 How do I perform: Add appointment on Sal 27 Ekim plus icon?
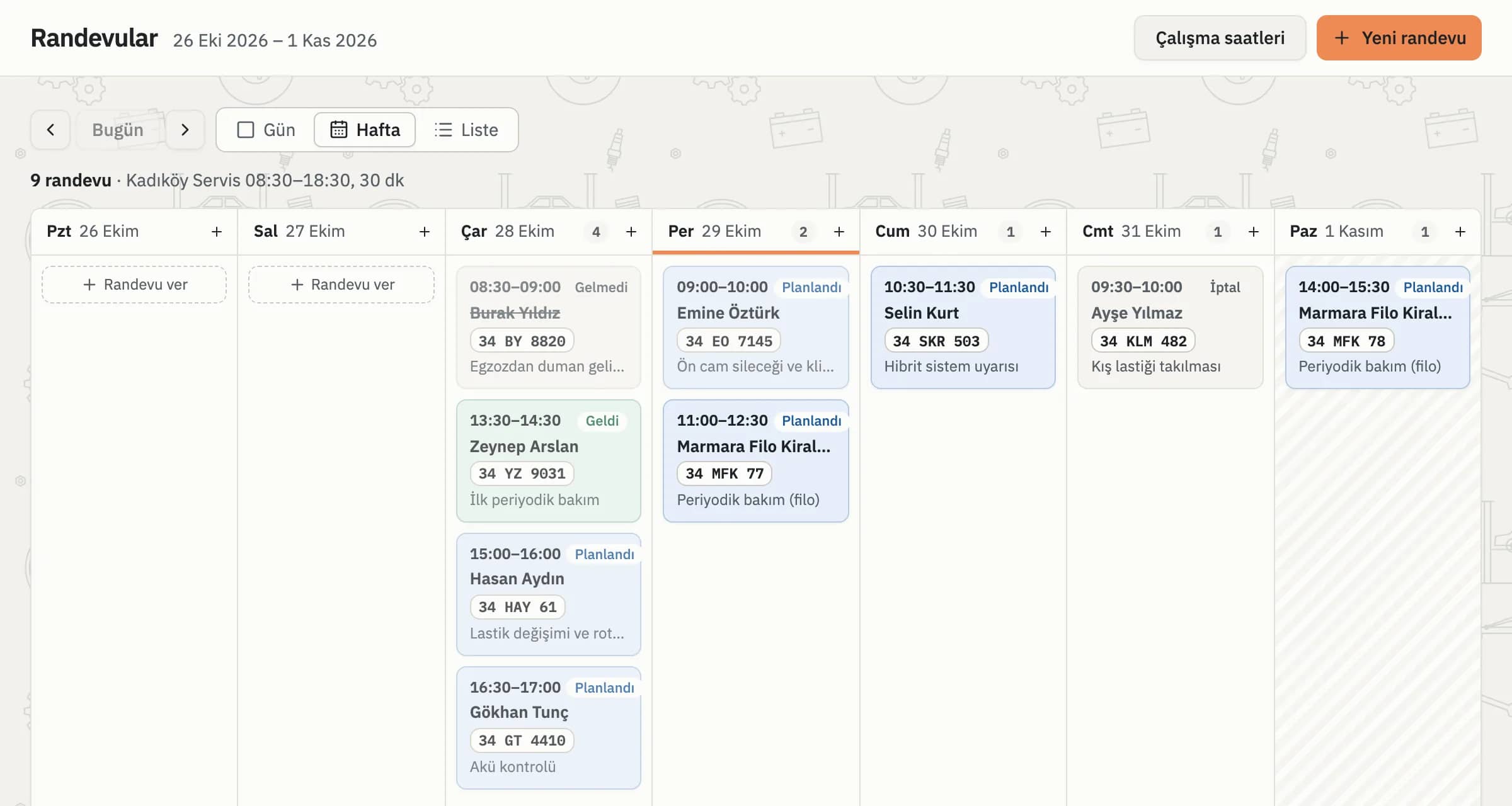[x=425, y=232]
